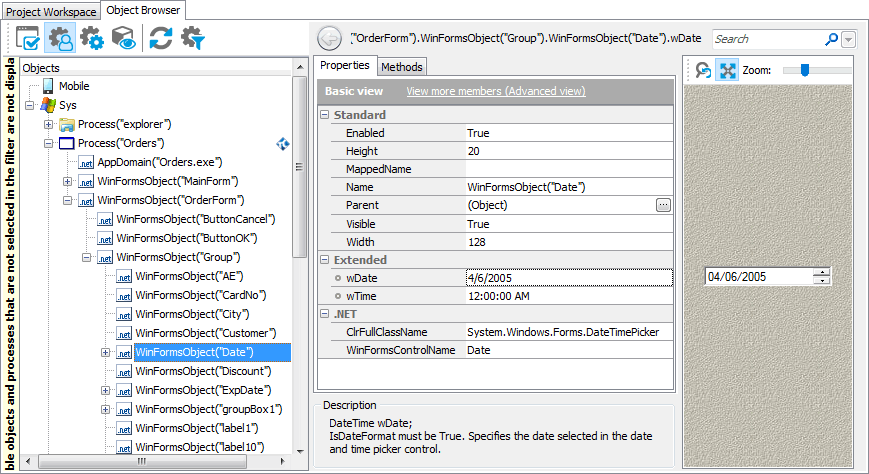869x474 pixels.
Task: Click the gear-with-funnel filter icon
Action: pos(191,39)
